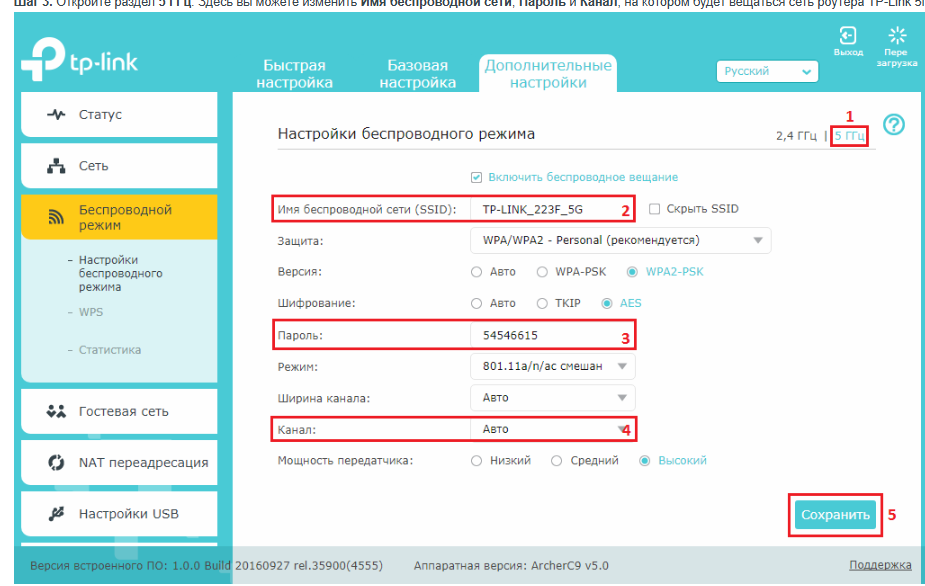Open the help question mark icon
The height and width of the screenshot is (586, 925).
point(894,125)
